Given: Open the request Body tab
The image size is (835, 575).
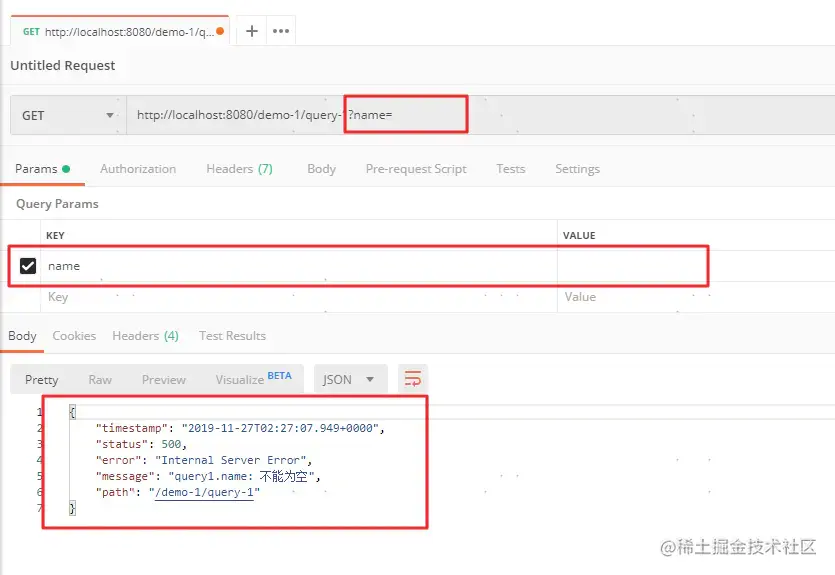Looking at the screenshot, I should pos(321,169).
